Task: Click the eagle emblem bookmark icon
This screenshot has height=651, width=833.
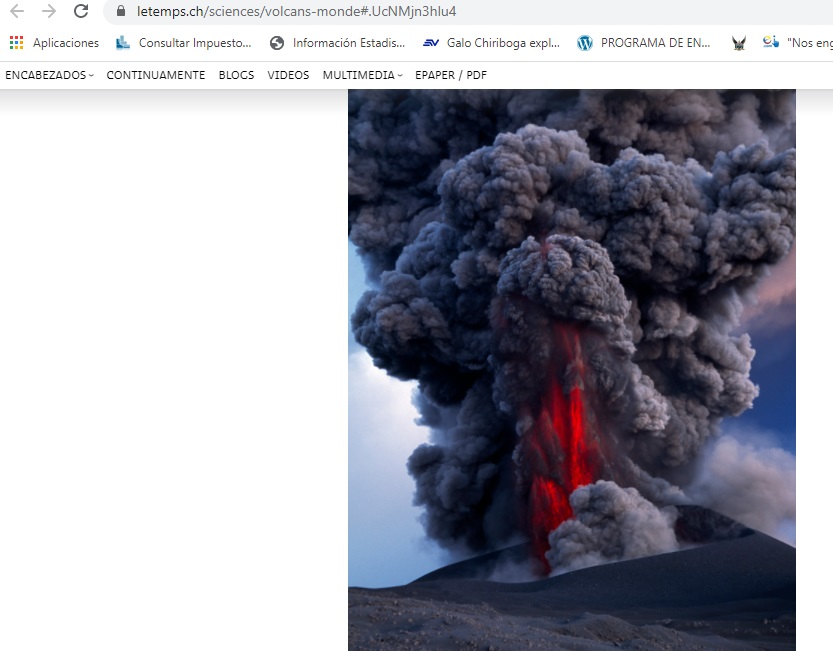Action: (x=738, y=43)
